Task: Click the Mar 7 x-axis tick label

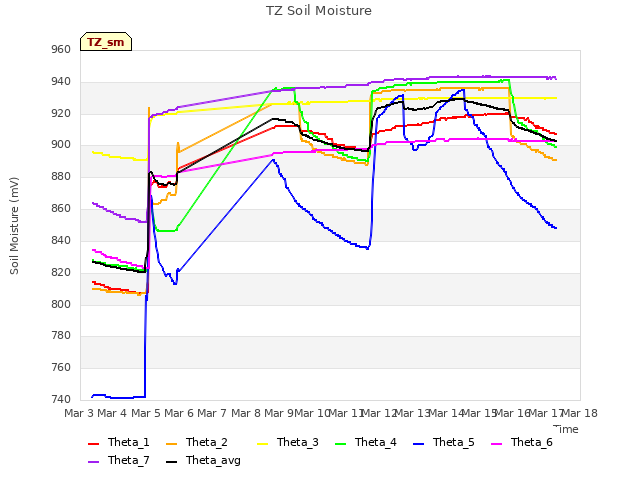Action: (212, 413)
